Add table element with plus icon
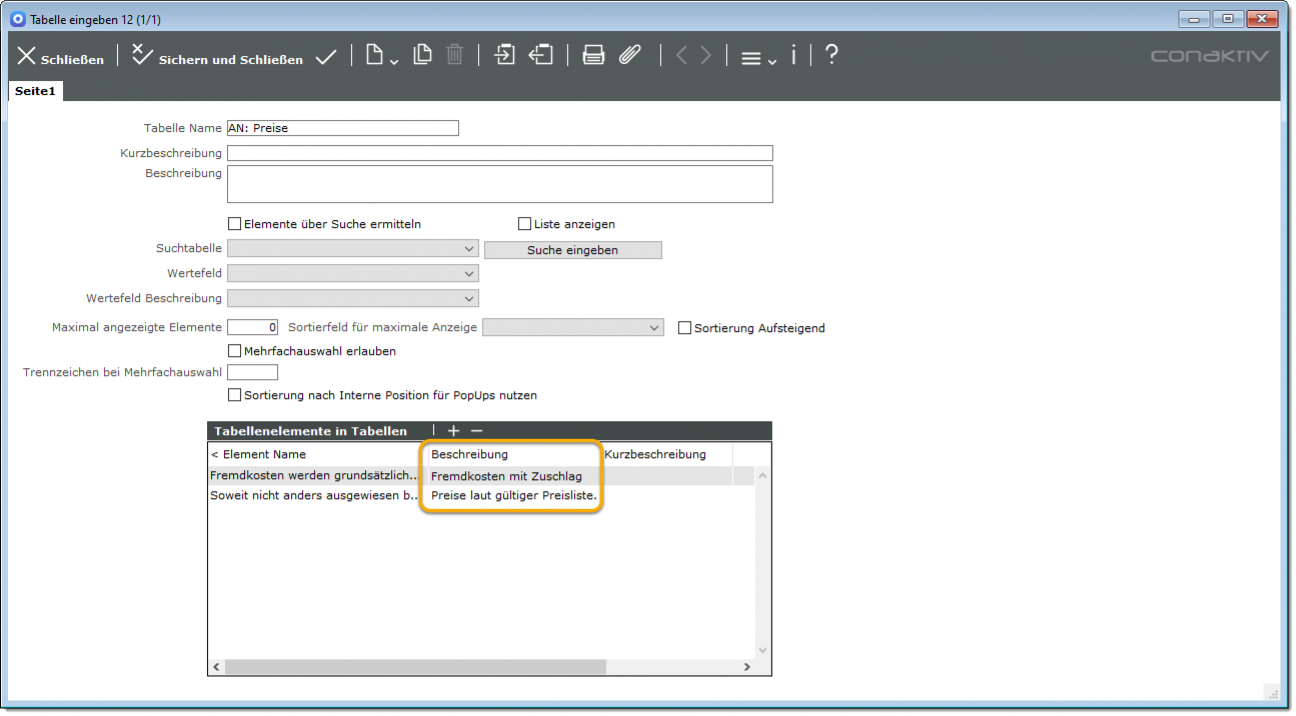The width and height of the screenshot is (1296, 716). coord(453,431)
